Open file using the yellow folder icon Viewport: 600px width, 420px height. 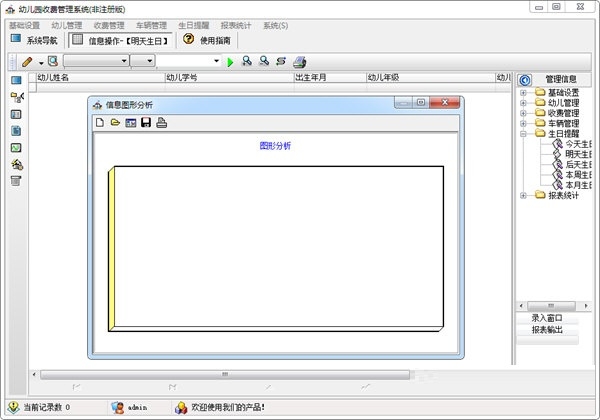(115, 123)
